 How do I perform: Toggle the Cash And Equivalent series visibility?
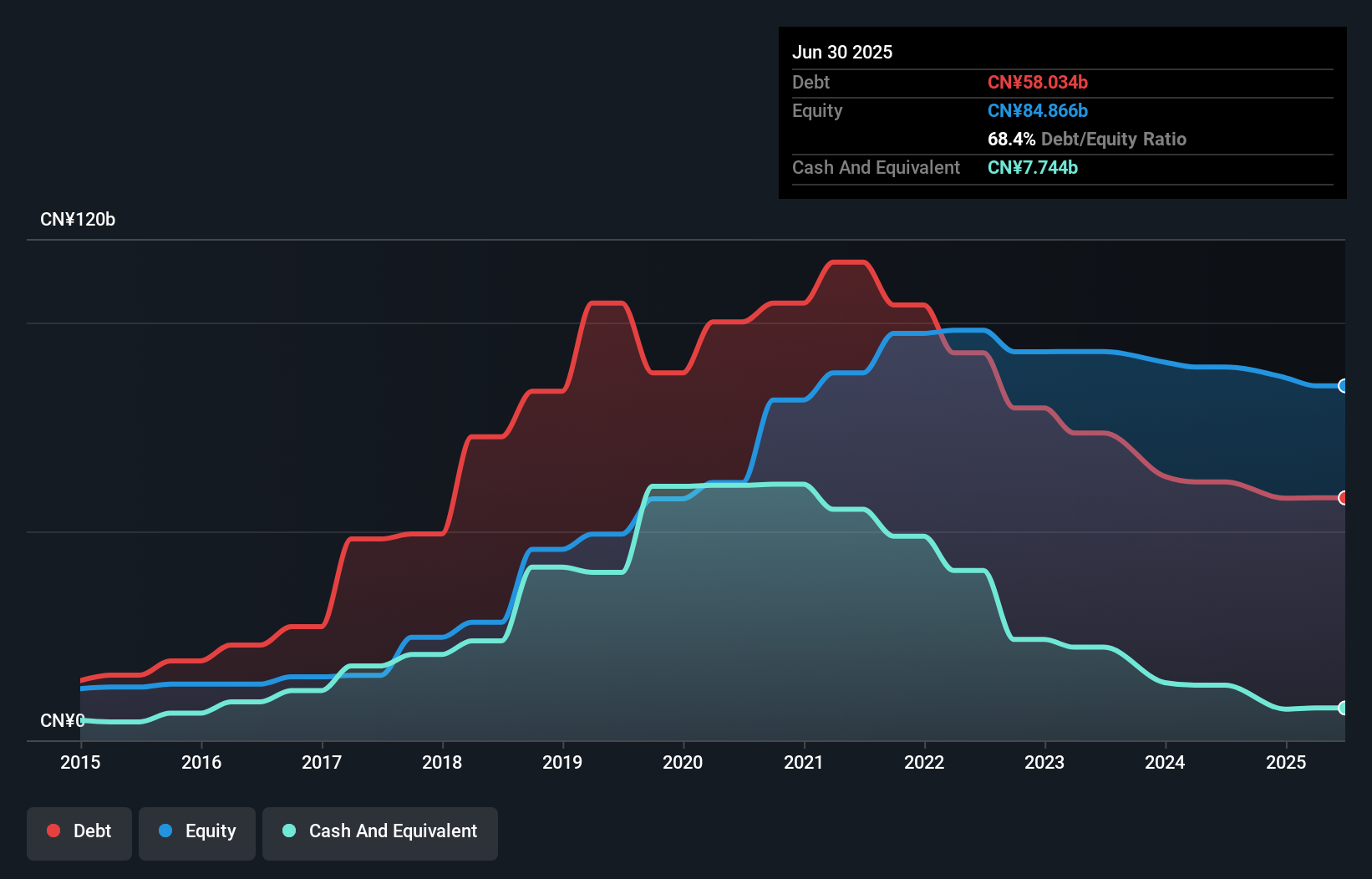[x=380, y=831]
